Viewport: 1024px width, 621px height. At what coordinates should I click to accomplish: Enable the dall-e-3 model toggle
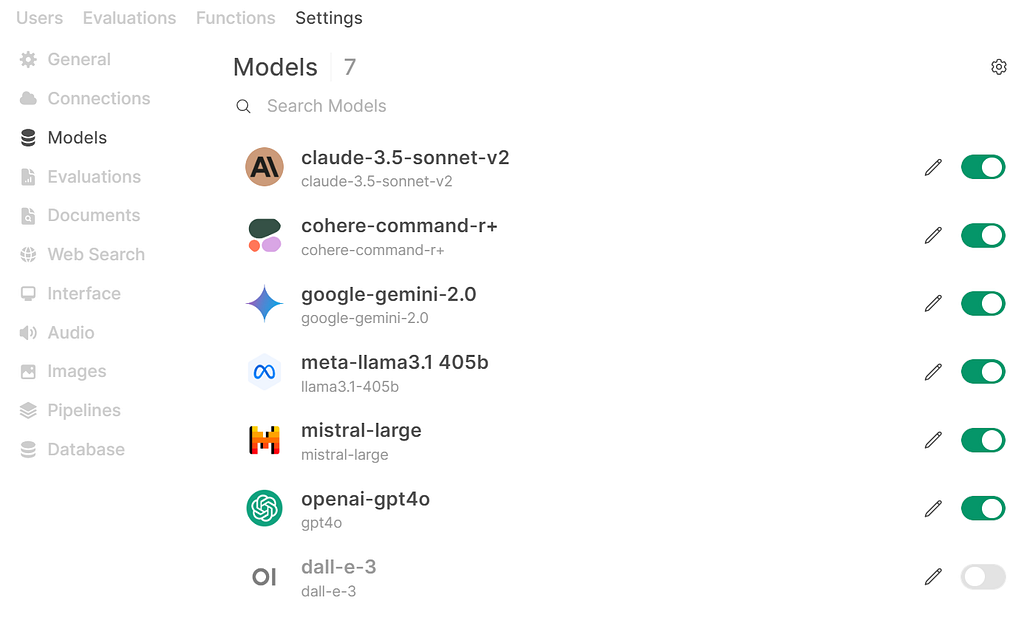pyautogui.click(x=983, y=577)
